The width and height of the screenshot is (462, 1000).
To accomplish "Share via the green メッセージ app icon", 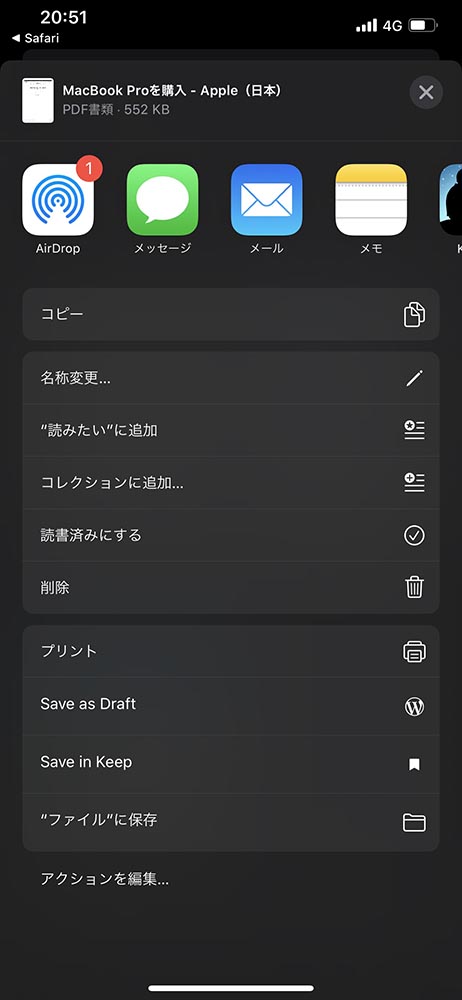I will (162, 200).
